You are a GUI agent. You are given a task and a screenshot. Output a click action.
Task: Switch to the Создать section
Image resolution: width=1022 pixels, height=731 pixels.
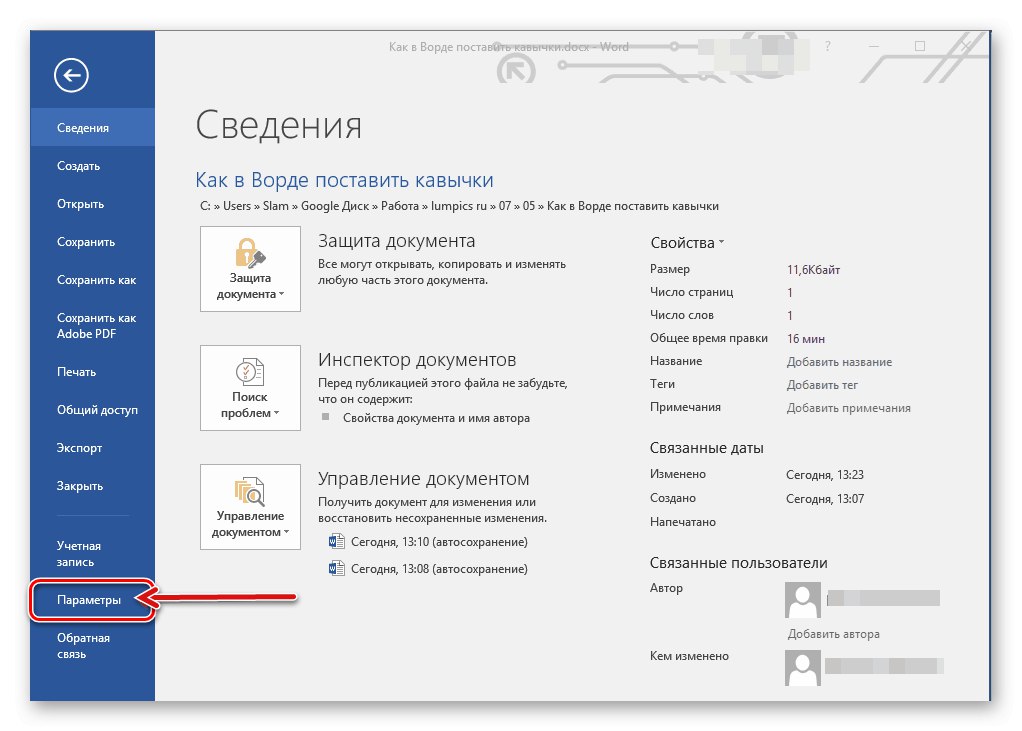tap(77, 165)
